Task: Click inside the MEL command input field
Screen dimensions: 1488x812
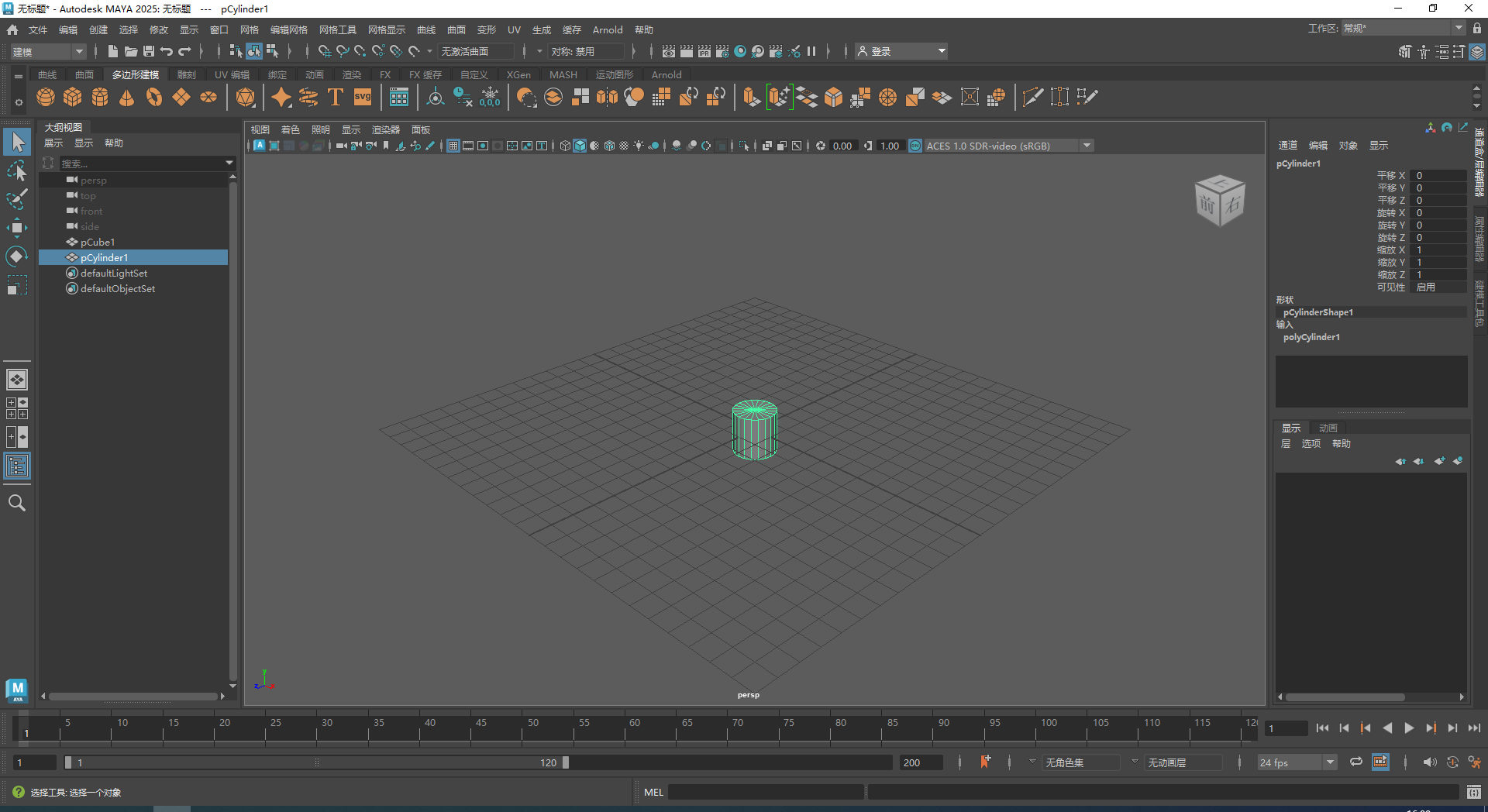Action: click(x=767, y=792)
